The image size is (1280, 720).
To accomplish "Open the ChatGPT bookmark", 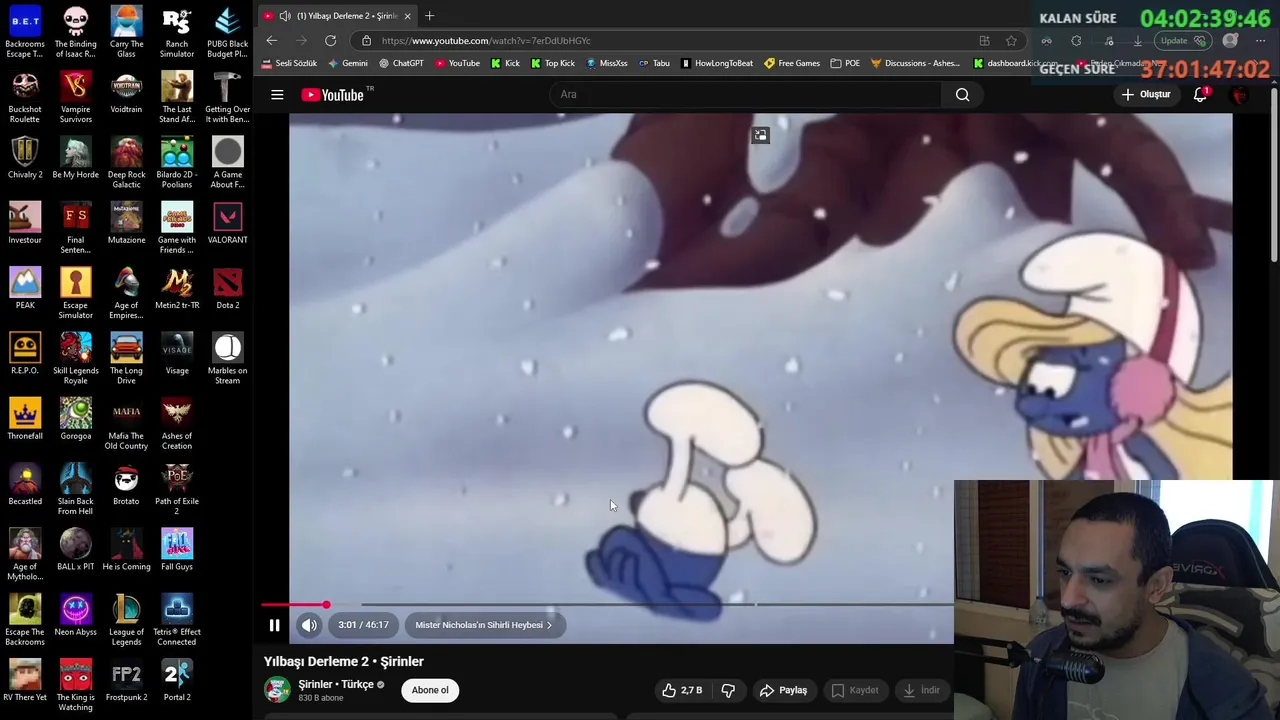I will (402, 63).
